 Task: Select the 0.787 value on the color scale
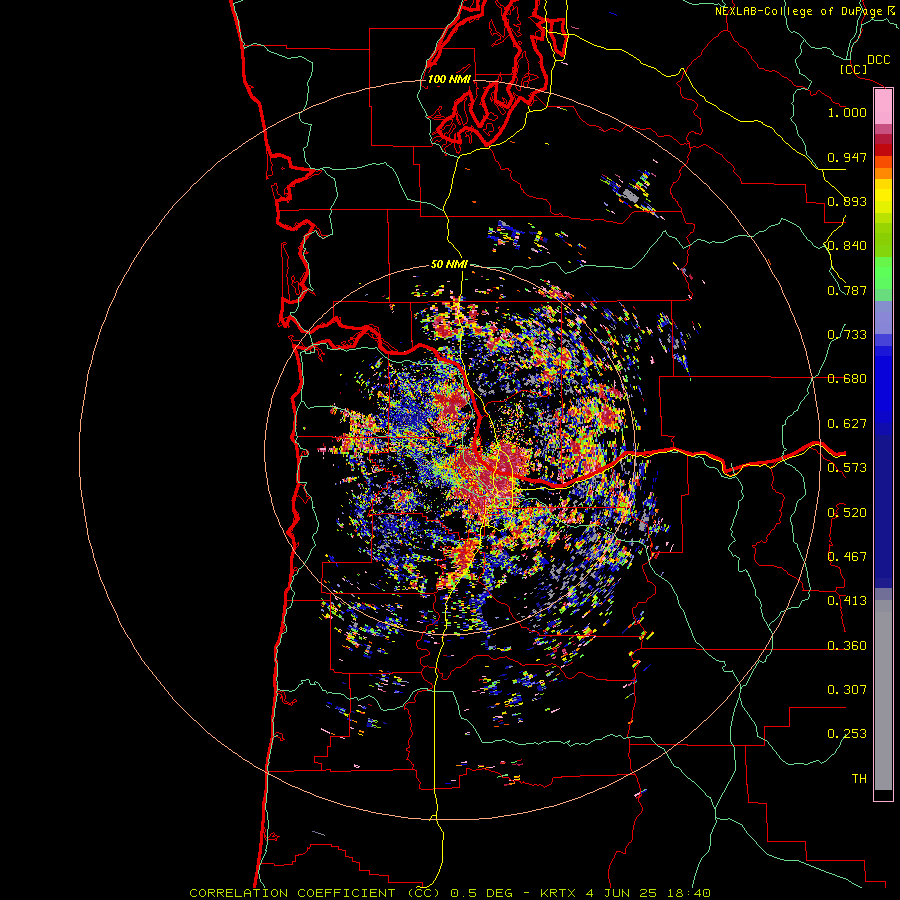pos(847,290)
